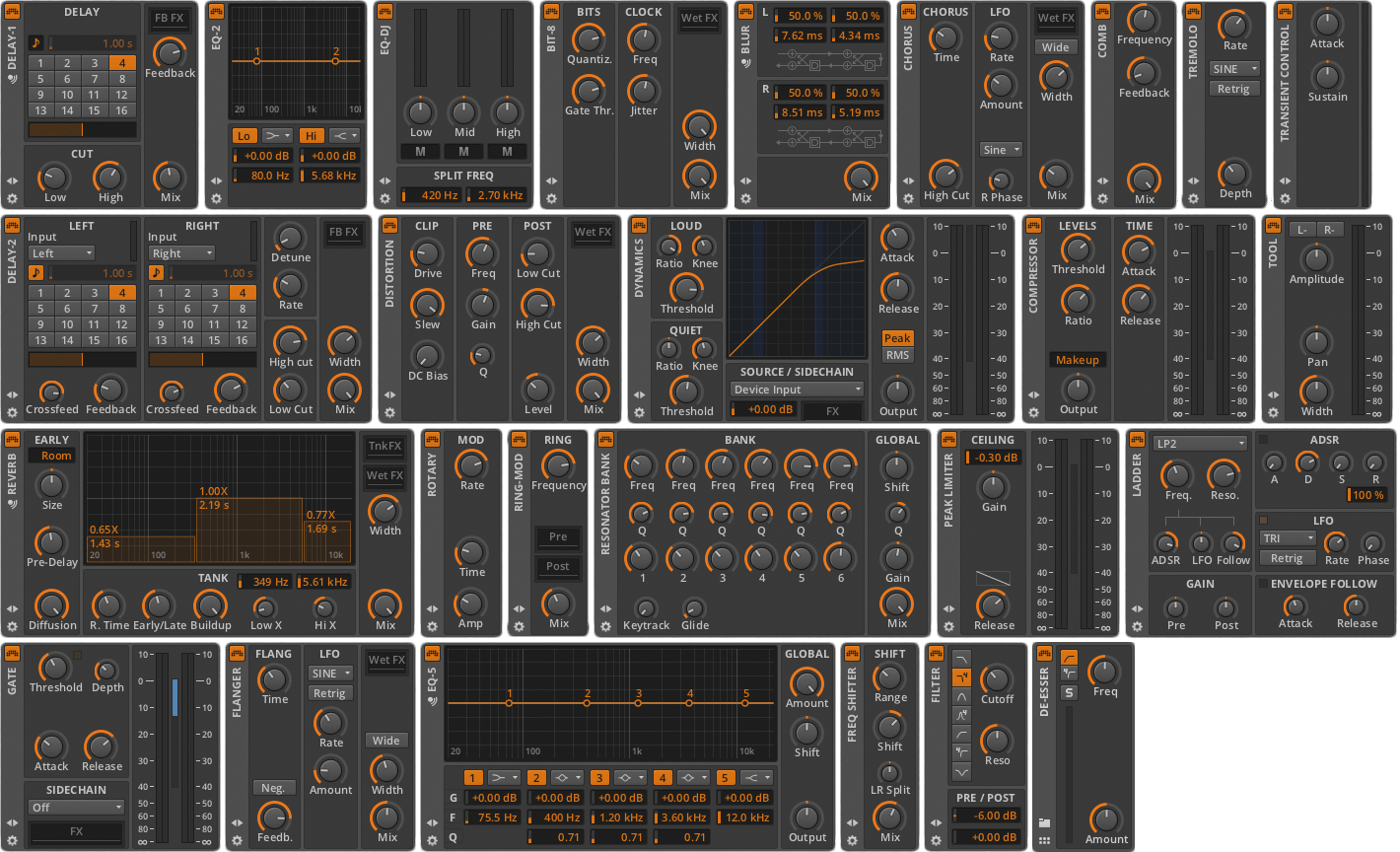
Task: Toggle the Wide button in CHORUS
Action: tap(1055, 47)
